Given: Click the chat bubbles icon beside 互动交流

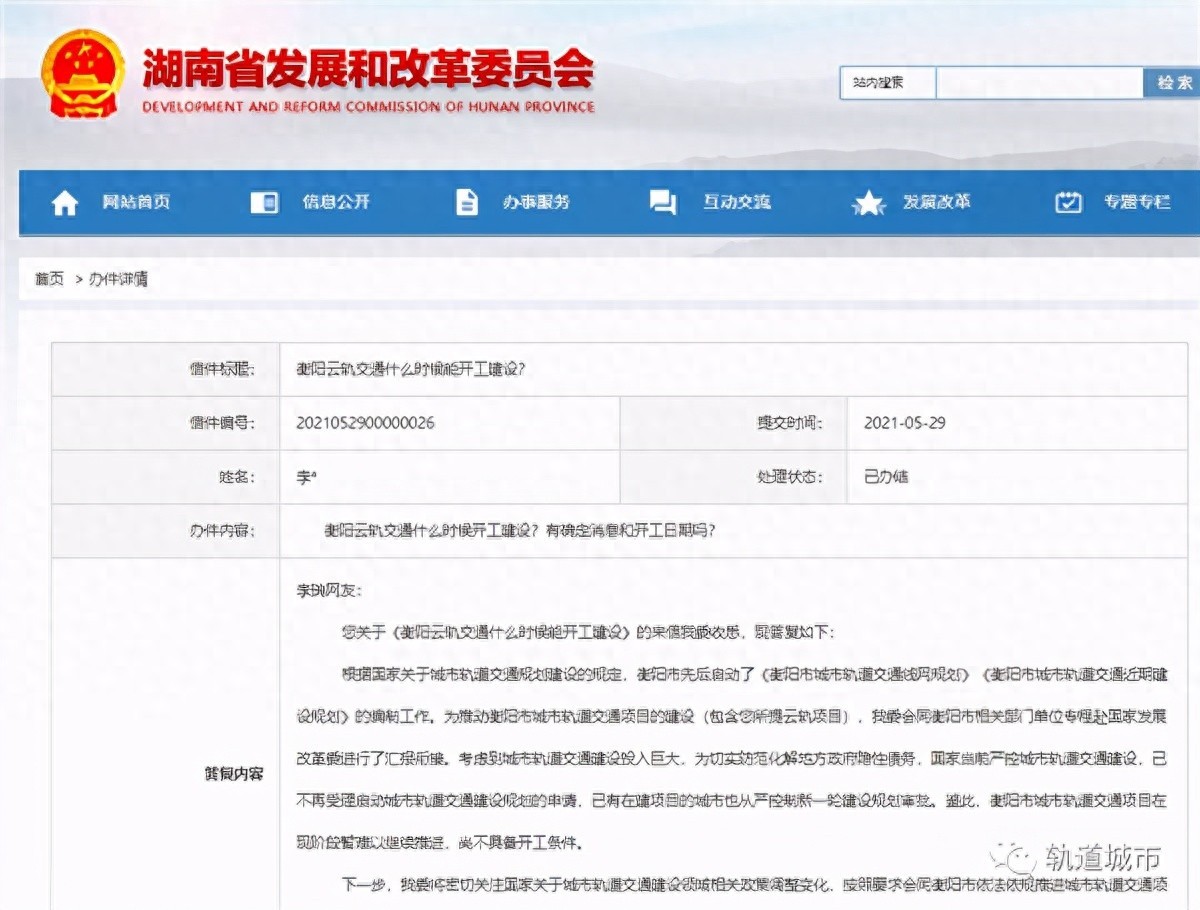Looking at the screenshot, I should click(x=662, y=203).
